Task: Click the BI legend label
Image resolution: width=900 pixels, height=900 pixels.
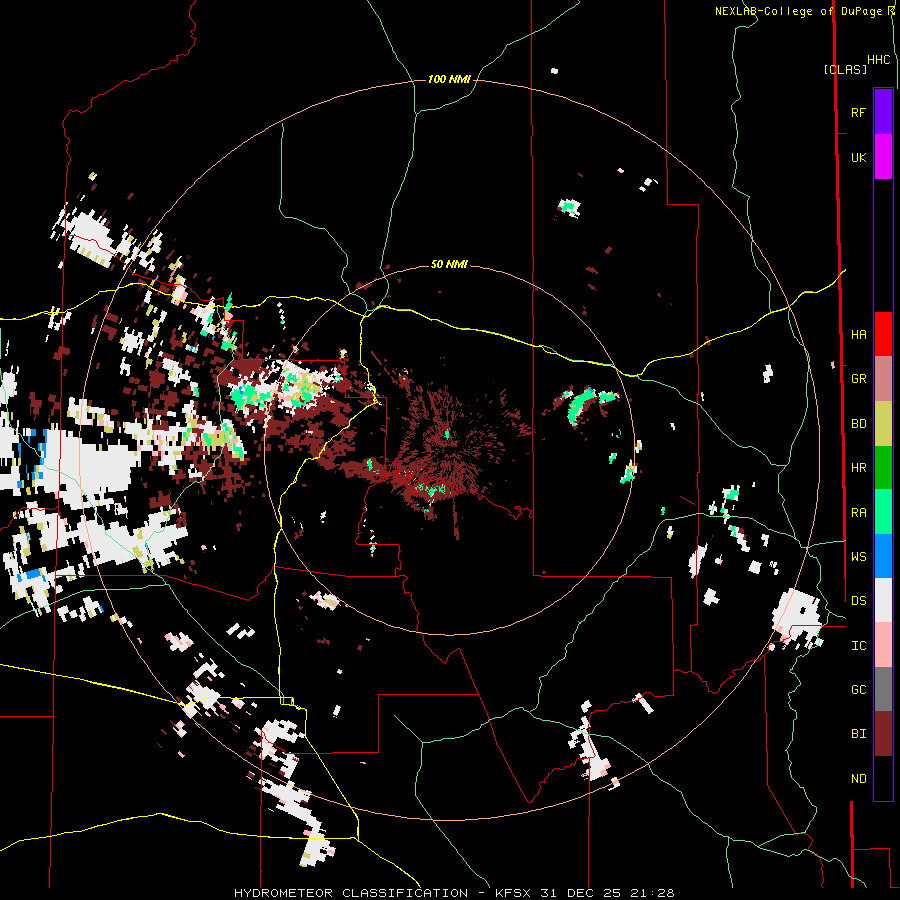Action: click(x=858, y=734)
